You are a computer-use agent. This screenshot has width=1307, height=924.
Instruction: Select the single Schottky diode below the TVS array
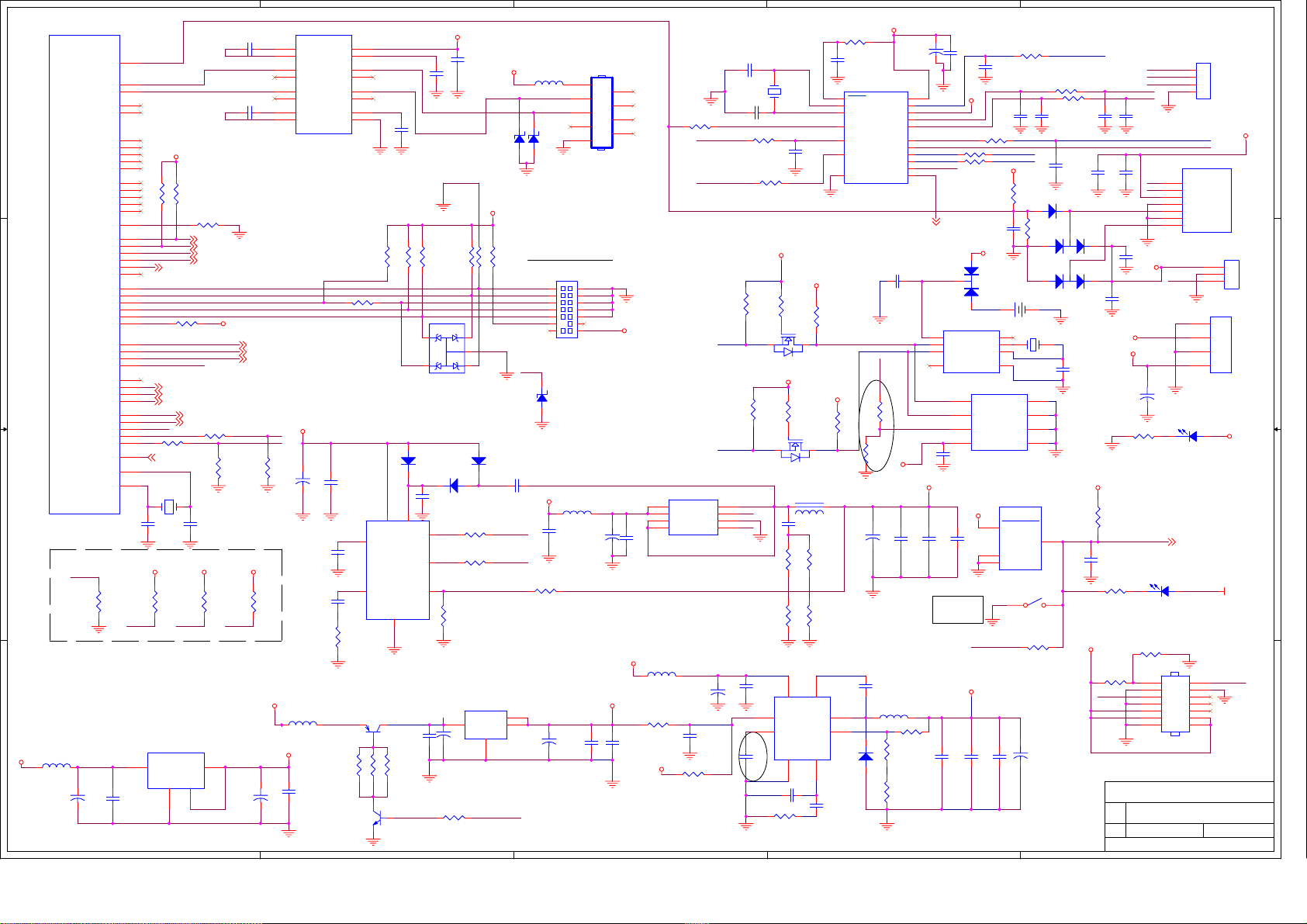click(x=542, y=397)
